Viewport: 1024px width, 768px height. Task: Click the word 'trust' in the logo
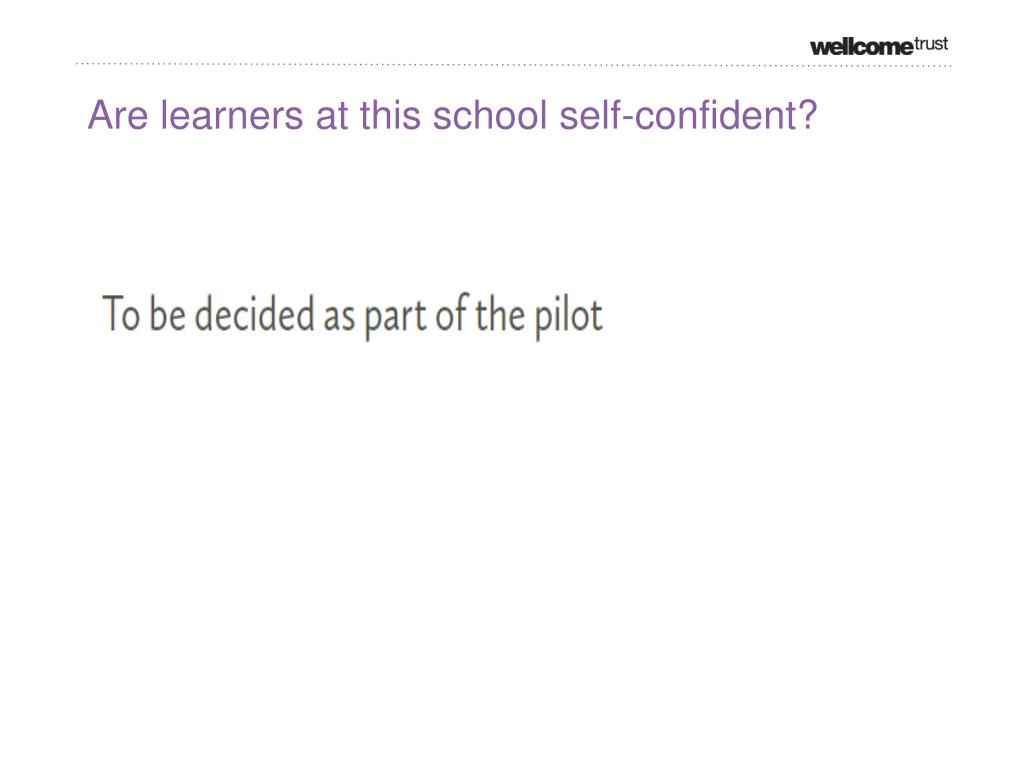pyautogui.click(x=931, y=44)
